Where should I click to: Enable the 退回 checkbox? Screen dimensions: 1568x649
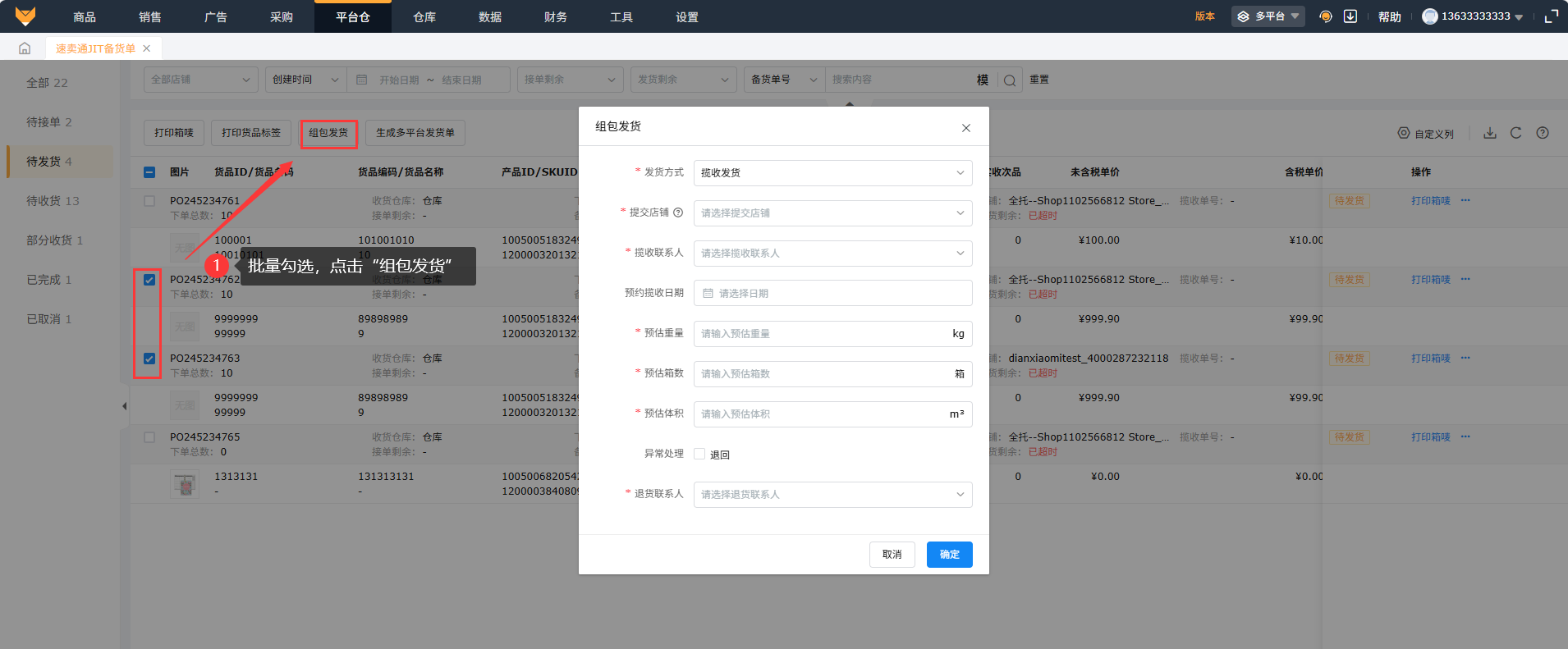(699, 454)
